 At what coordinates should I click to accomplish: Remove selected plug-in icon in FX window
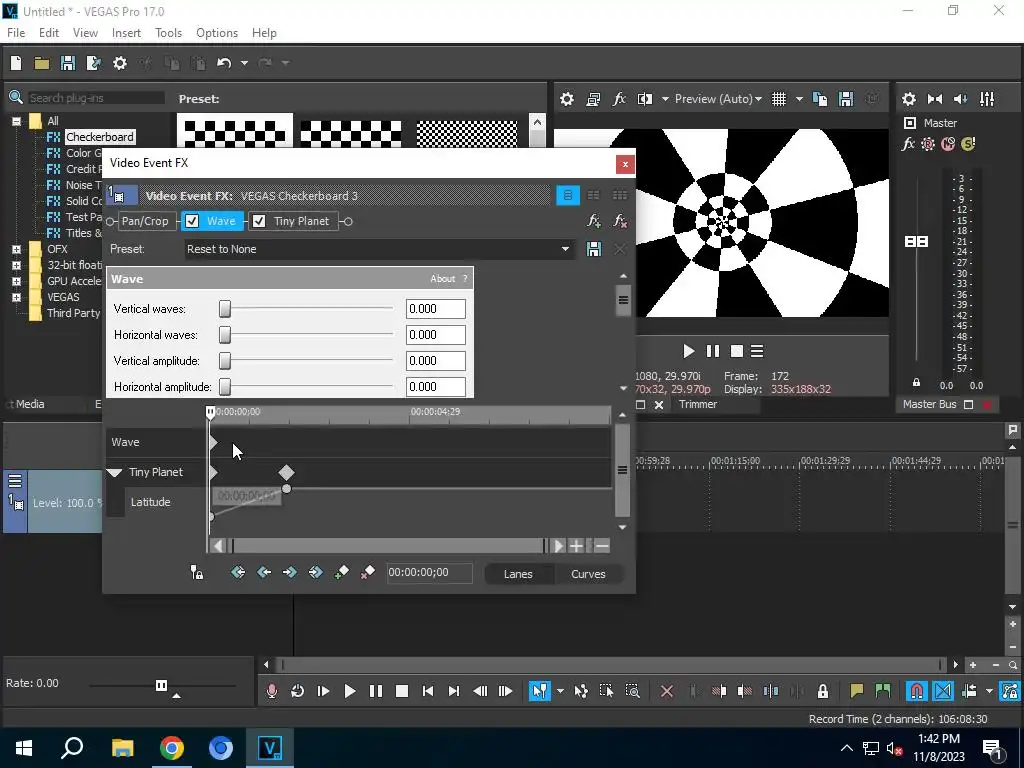point(620,221)
